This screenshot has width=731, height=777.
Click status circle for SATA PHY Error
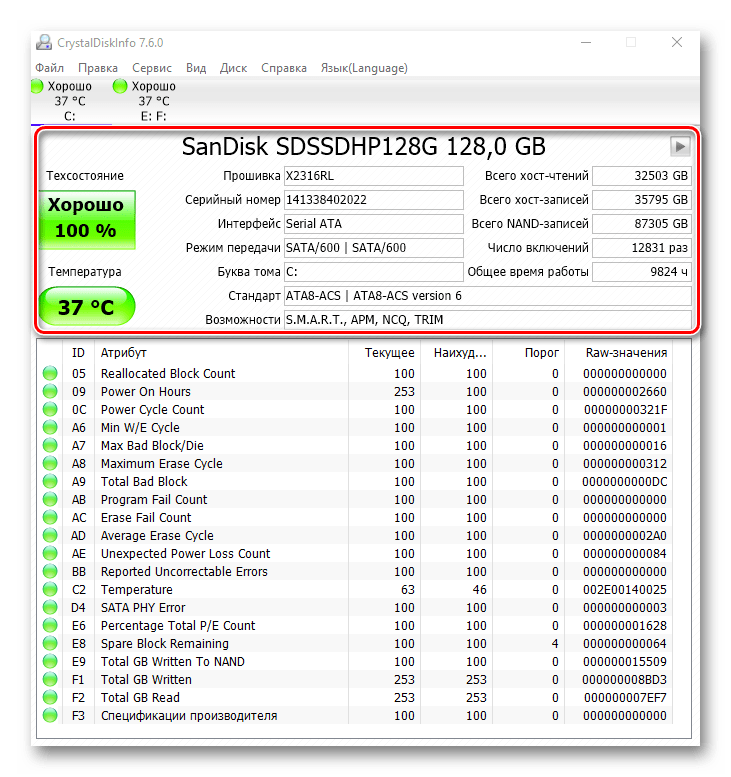click(50, 608)
